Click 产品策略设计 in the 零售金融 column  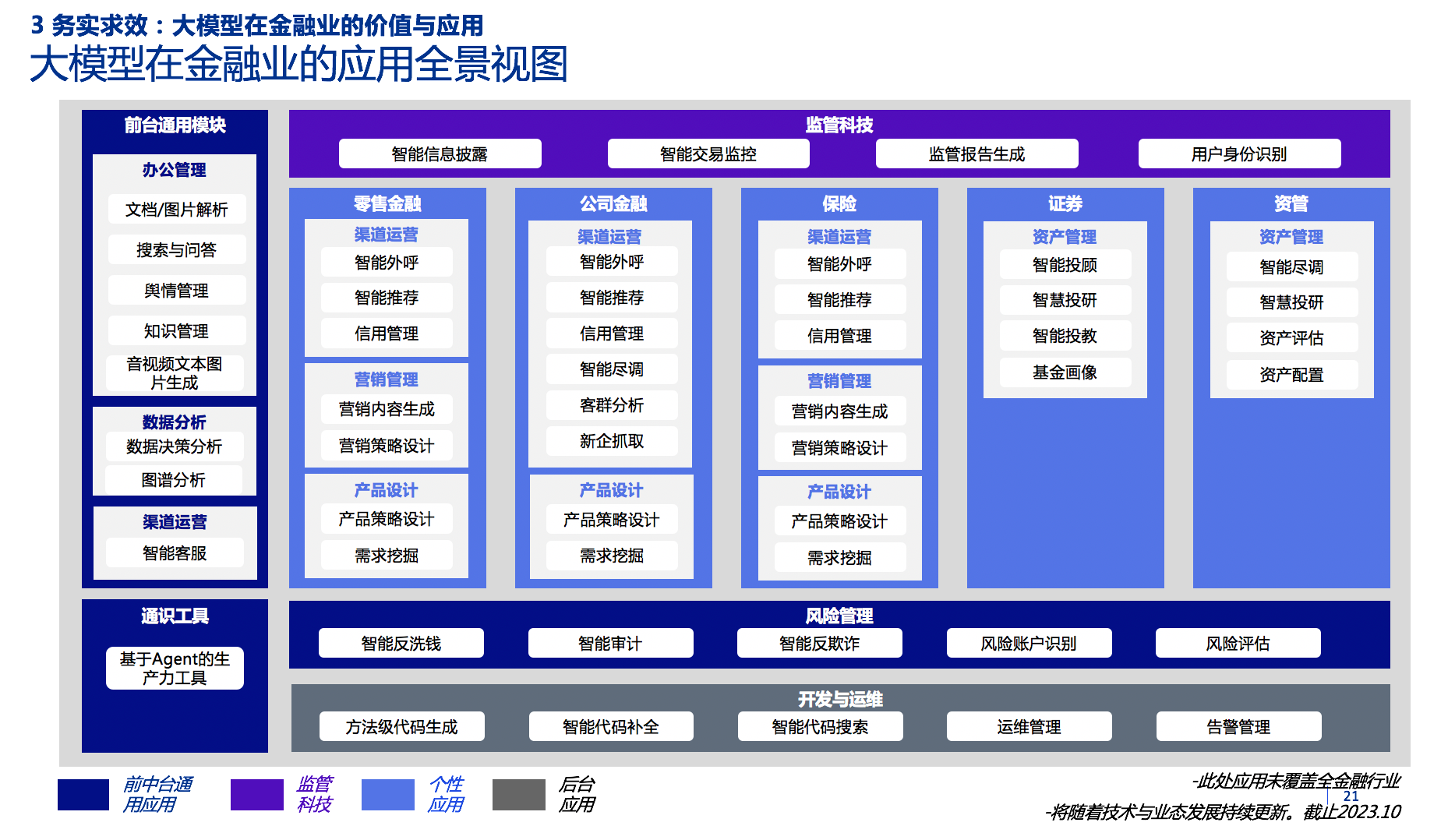pos(387,518)
